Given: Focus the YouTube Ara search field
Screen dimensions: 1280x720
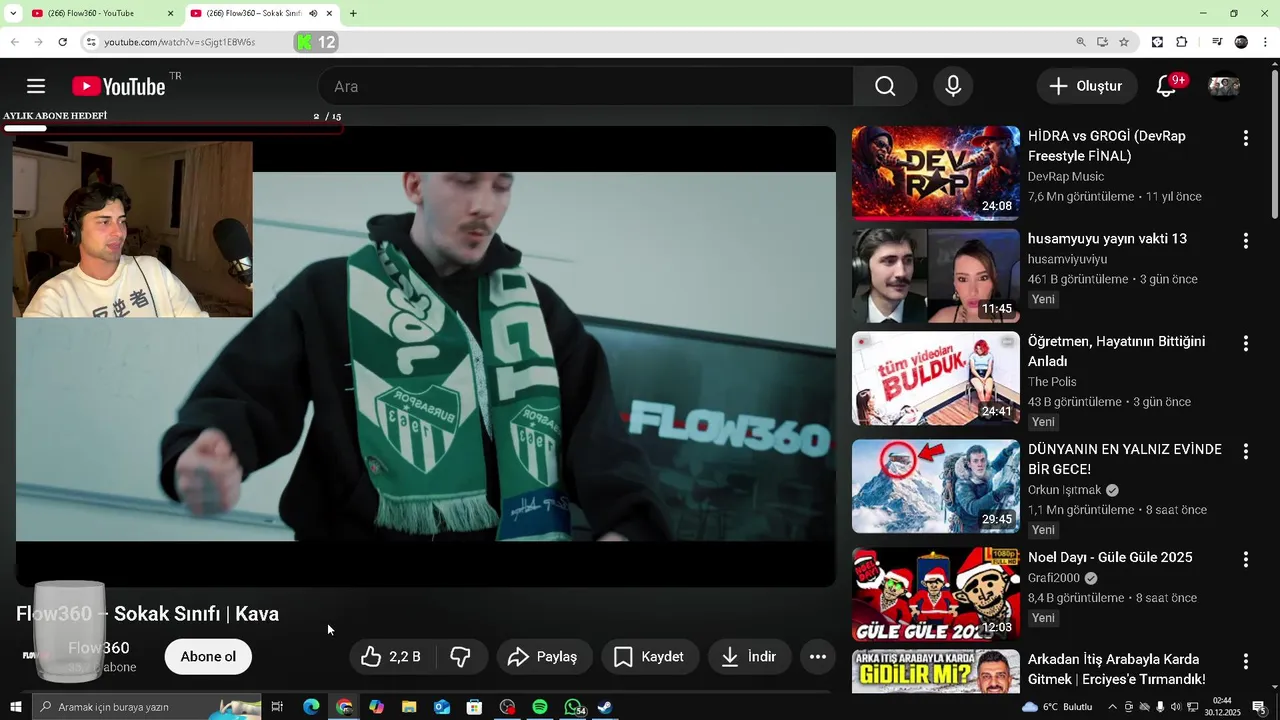Looking at the screenshot, I should coord(586,86).
